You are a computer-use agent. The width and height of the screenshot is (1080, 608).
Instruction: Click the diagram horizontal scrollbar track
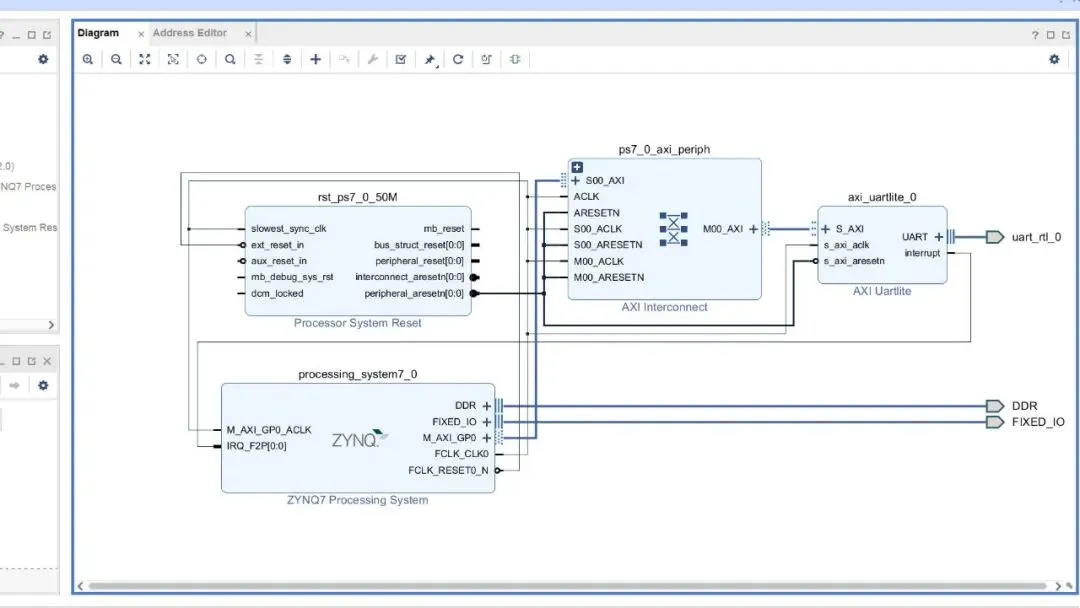[x=568, y=586]
